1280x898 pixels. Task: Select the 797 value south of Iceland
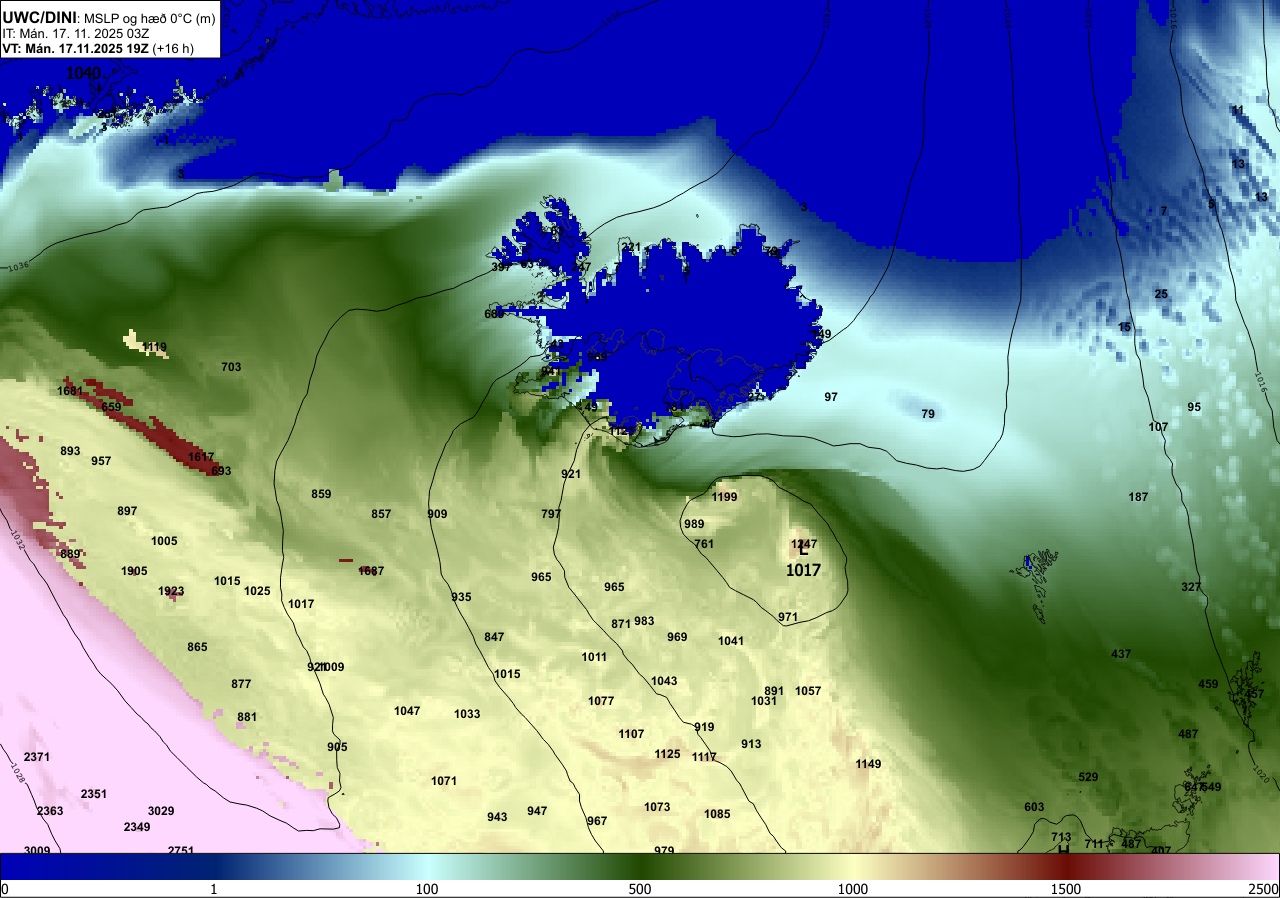[551, 514]
